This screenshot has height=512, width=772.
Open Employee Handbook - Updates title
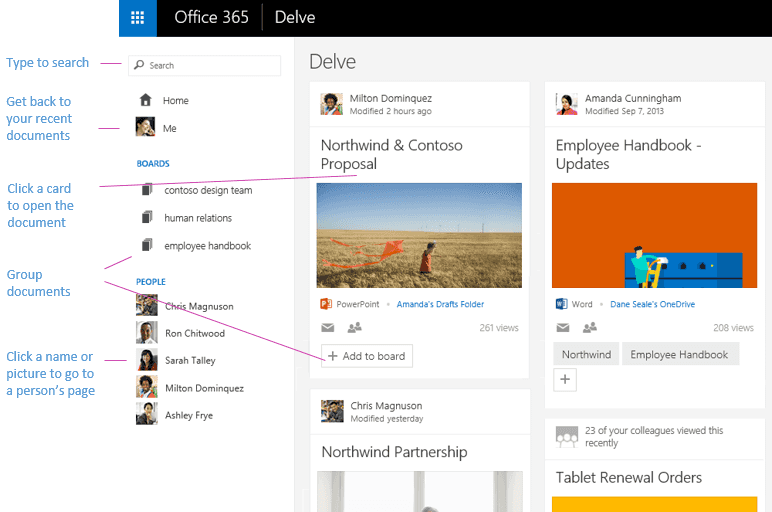pos(629,154)
